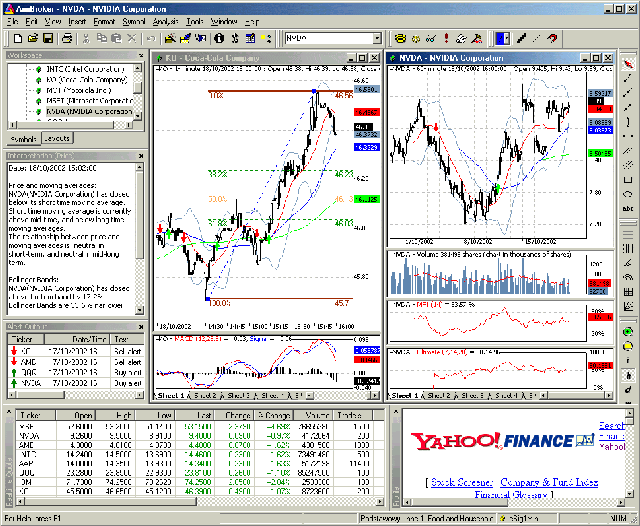Screen dimensions: 640x526
Task: Click the AMD sell alert row
Action: tap(76, 362)
